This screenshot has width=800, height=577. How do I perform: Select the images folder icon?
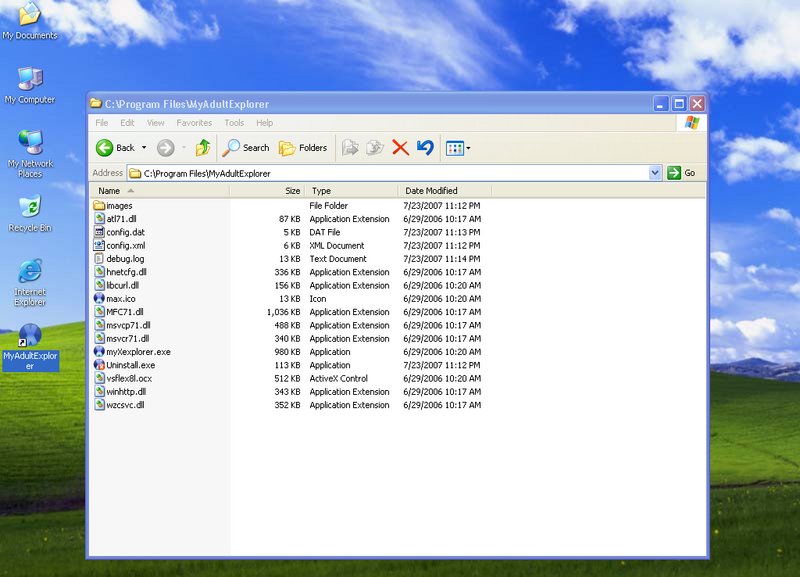[99, 206]
